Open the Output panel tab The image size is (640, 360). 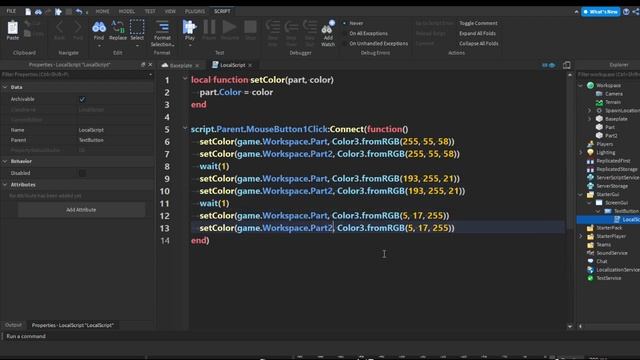pos(13,325)
